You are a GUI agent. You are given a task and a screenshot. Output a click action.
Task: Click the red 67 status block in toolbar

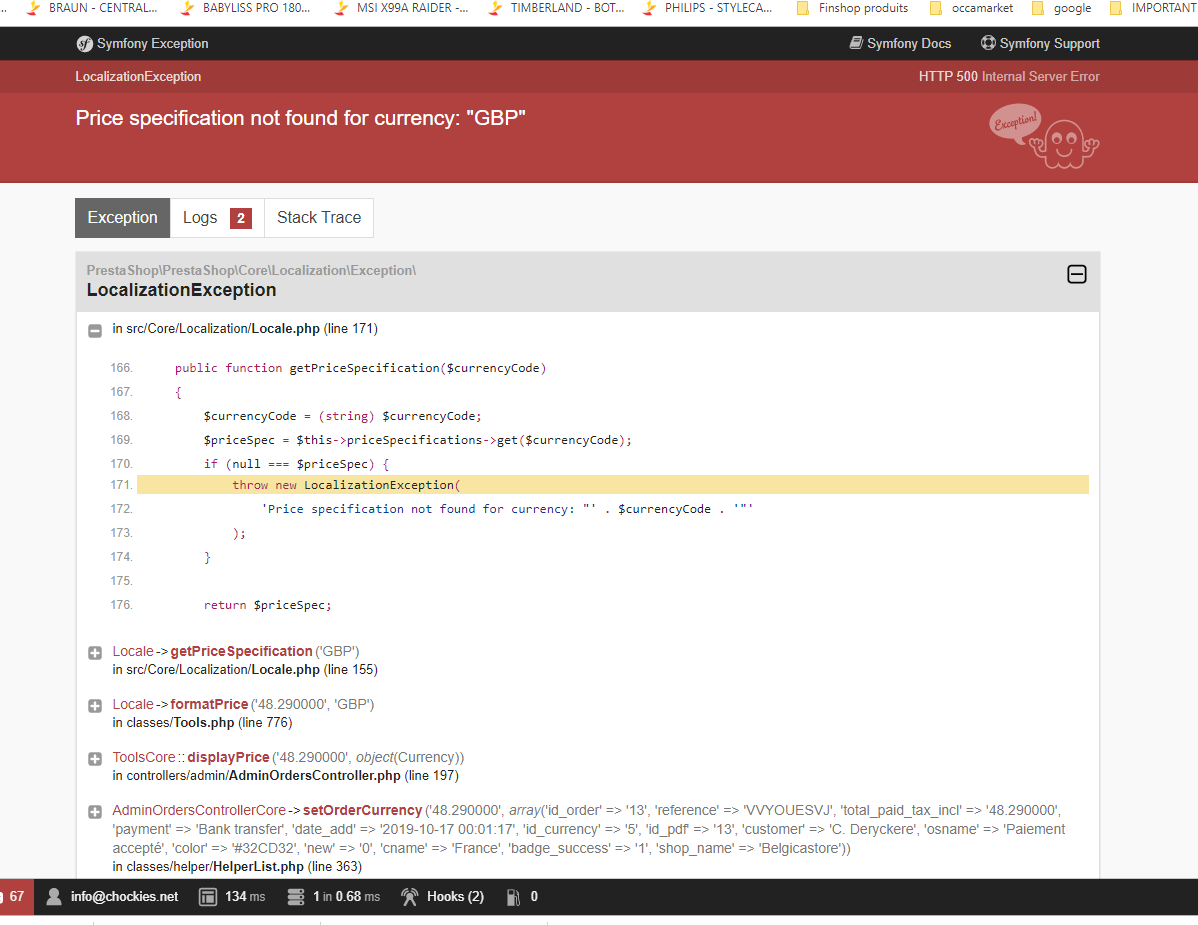16,897
